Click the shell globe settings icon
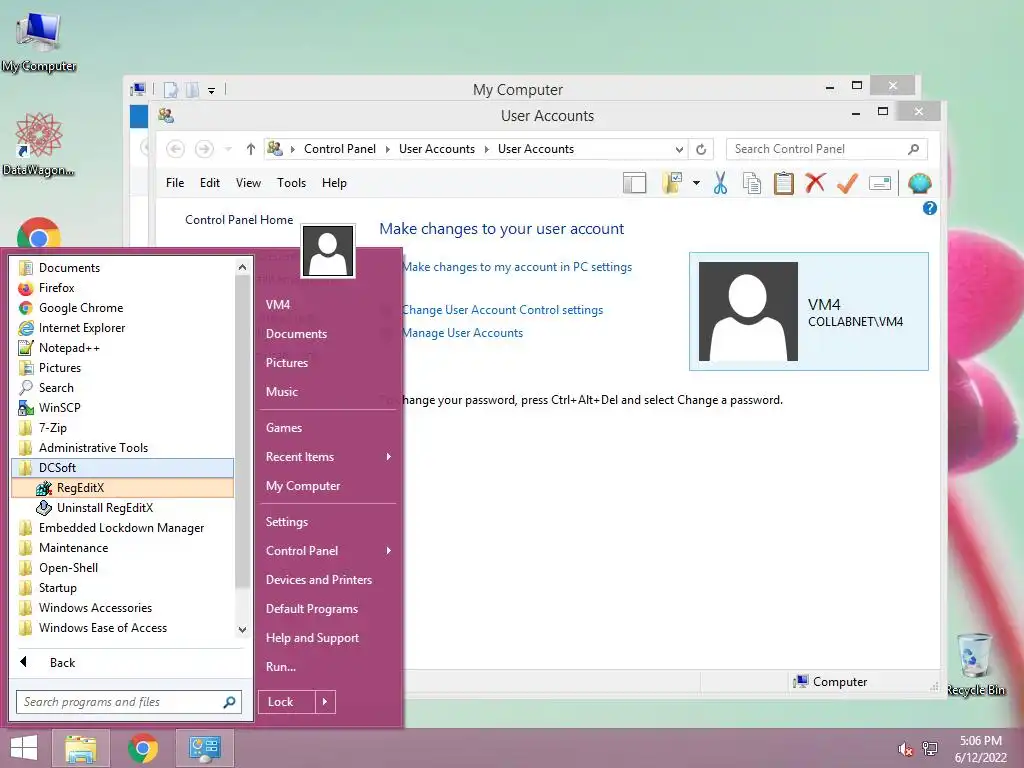The image size is (1024, 768). coord(920,184)
